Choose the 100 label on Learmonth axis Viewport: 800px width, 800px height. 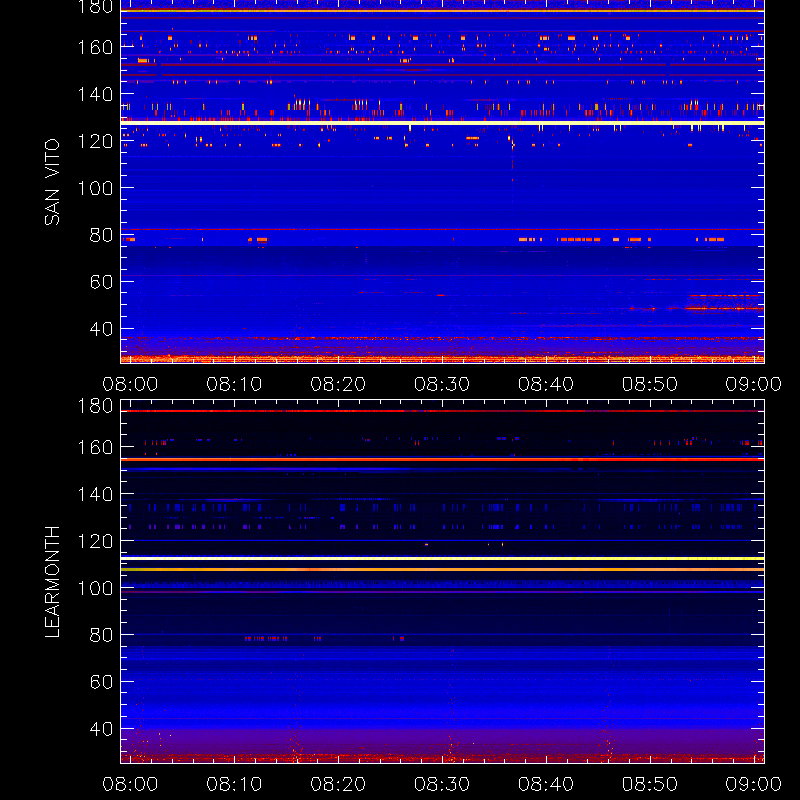click(x=95, y=588)
